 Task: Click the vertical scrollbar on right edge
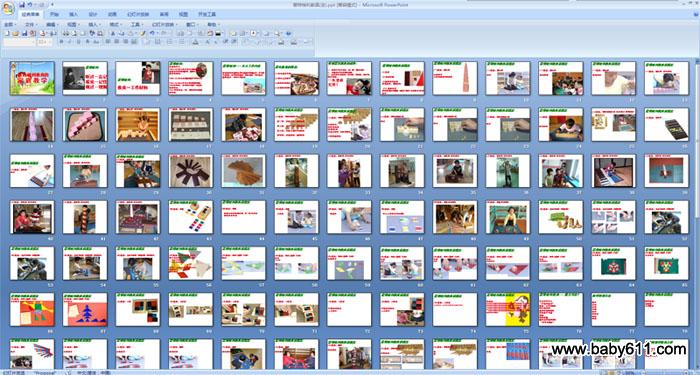(697, 214)
